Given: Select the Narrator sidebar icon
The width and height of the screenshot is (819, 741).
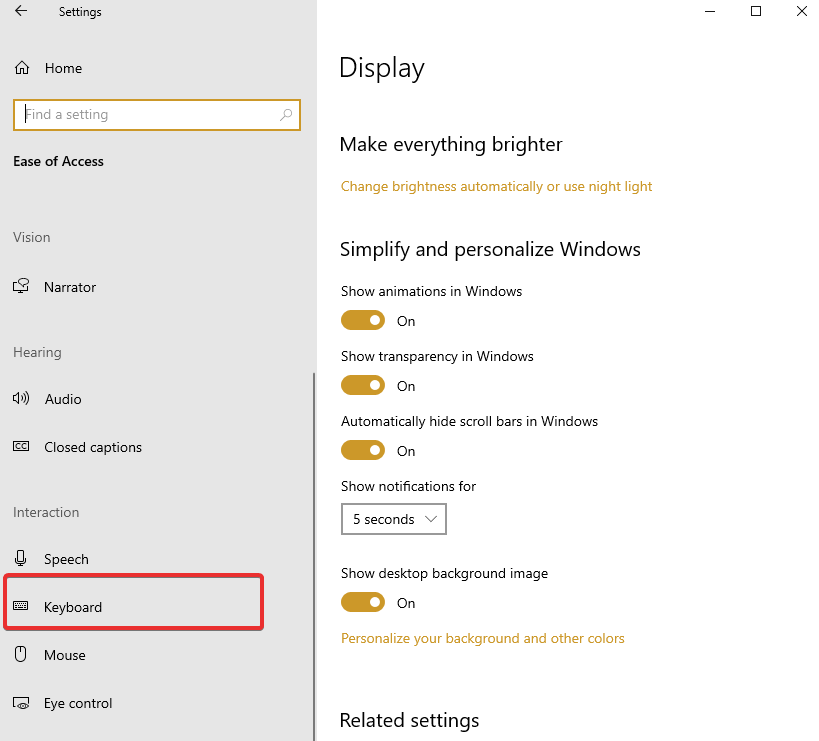Looking at the screenshot, I should coord(21,287).
